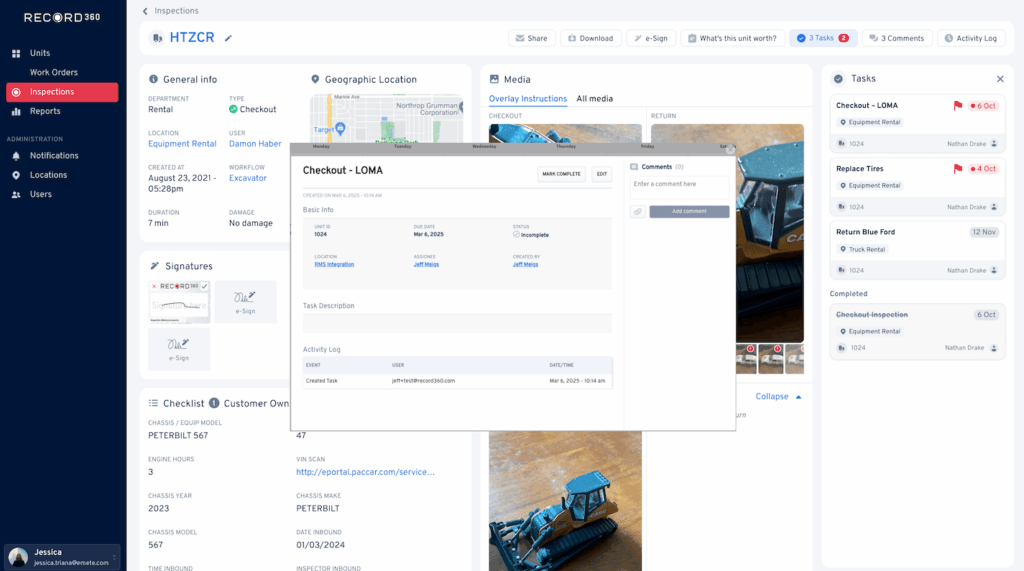Click the attachment paperclip icon
The height and width of the screenshot is (571, 1024).
tap(637, 212)
